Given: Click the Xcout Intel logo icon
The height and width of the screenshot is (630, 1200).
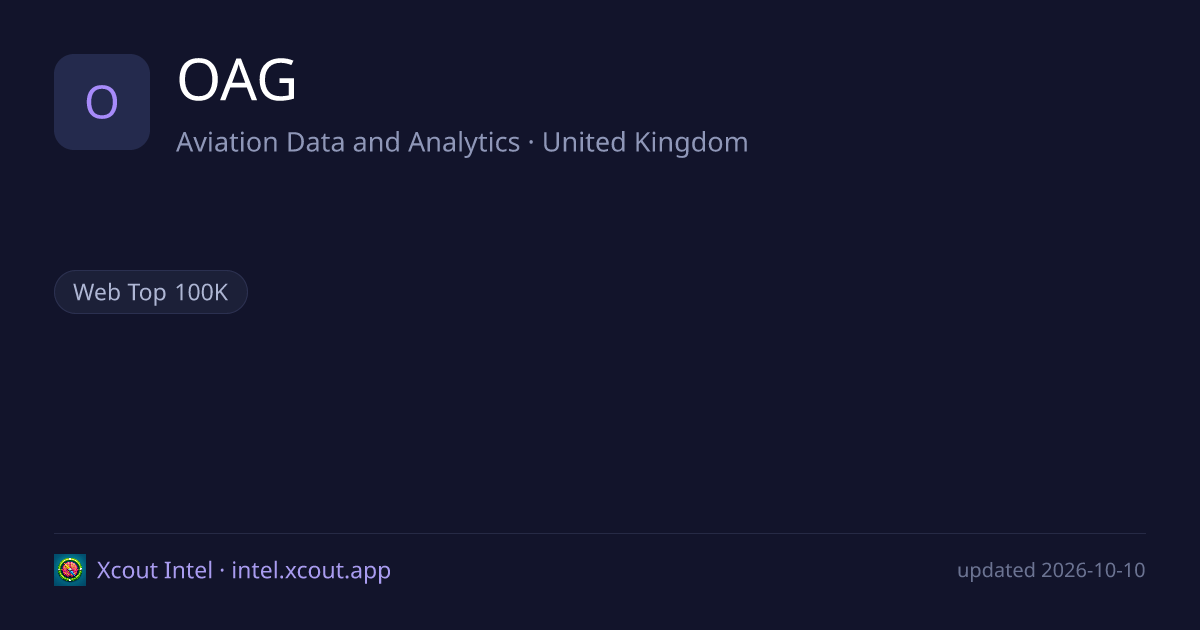Looking at the screenshot, I should click(70, 570).
